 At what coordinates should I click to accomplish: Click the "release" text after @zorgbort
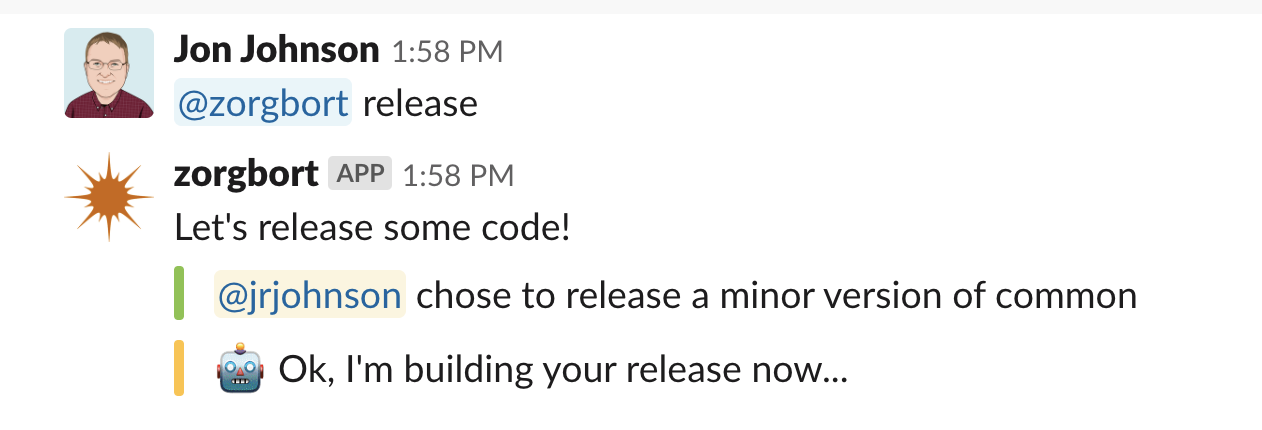(420, 103)
